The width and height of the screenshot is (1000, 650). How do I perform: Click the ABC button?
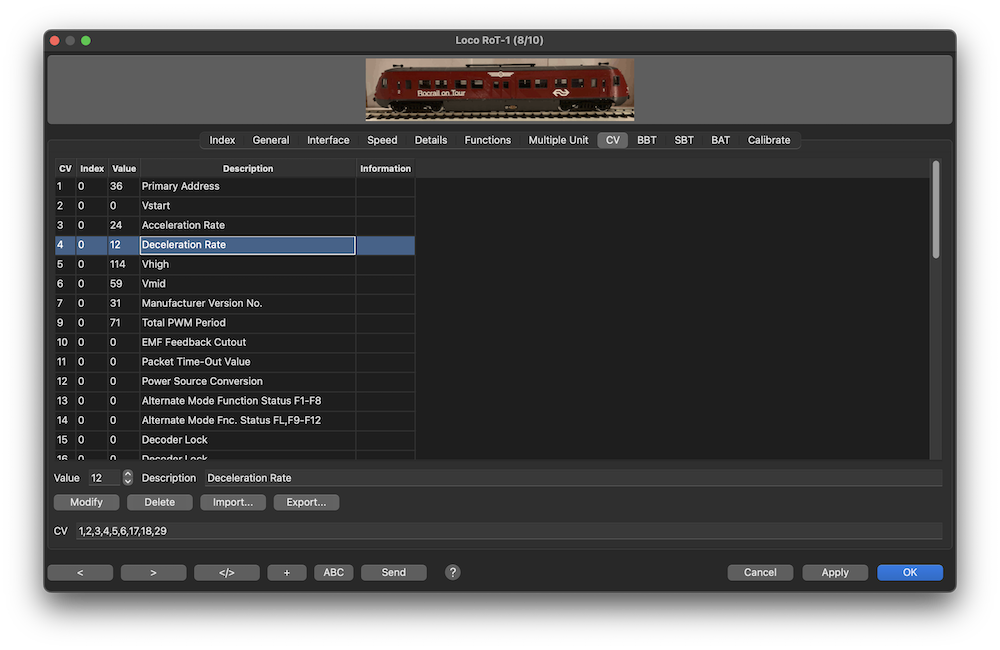coord(334,572)
